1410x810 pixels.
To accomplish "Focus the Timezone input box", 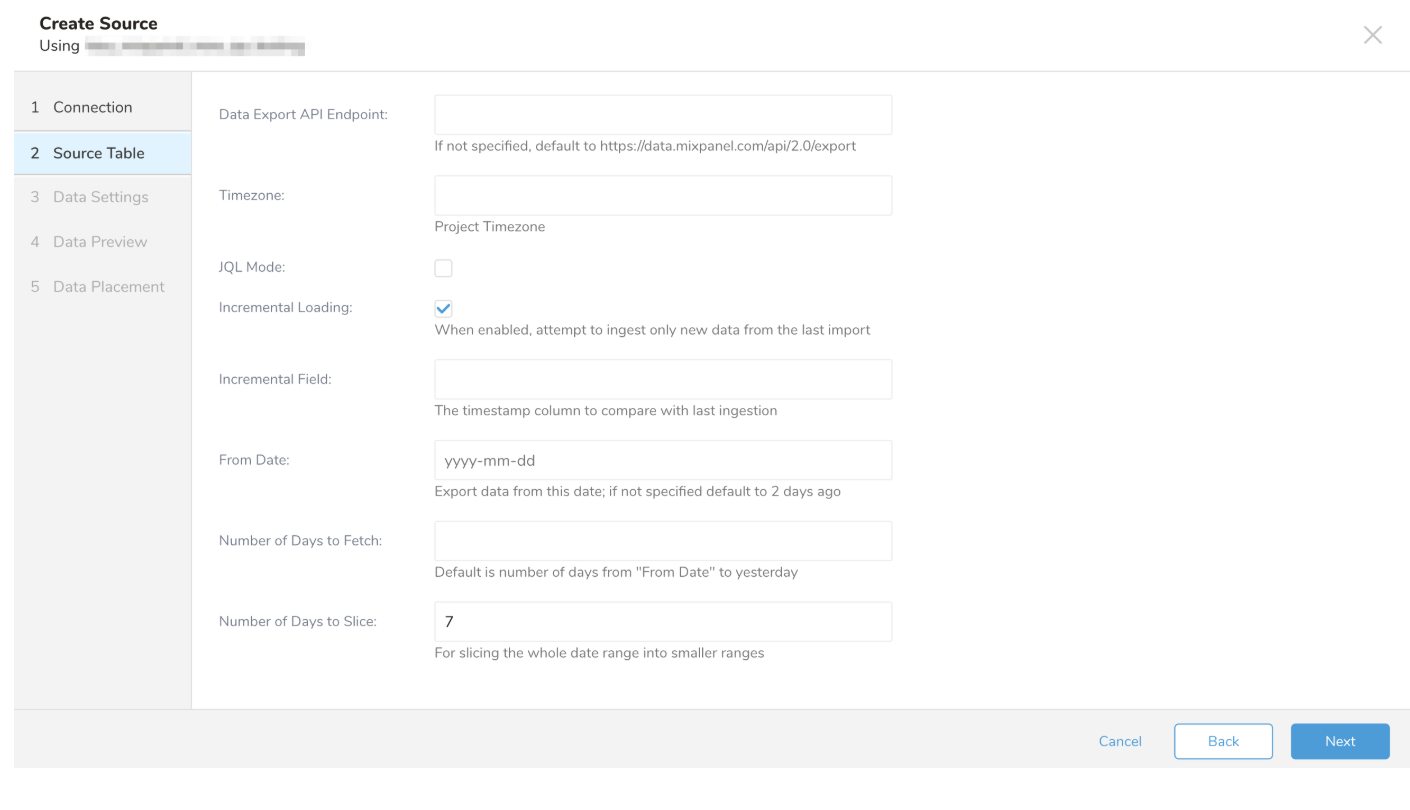I will pyautogui.click(x=662, y=196).
